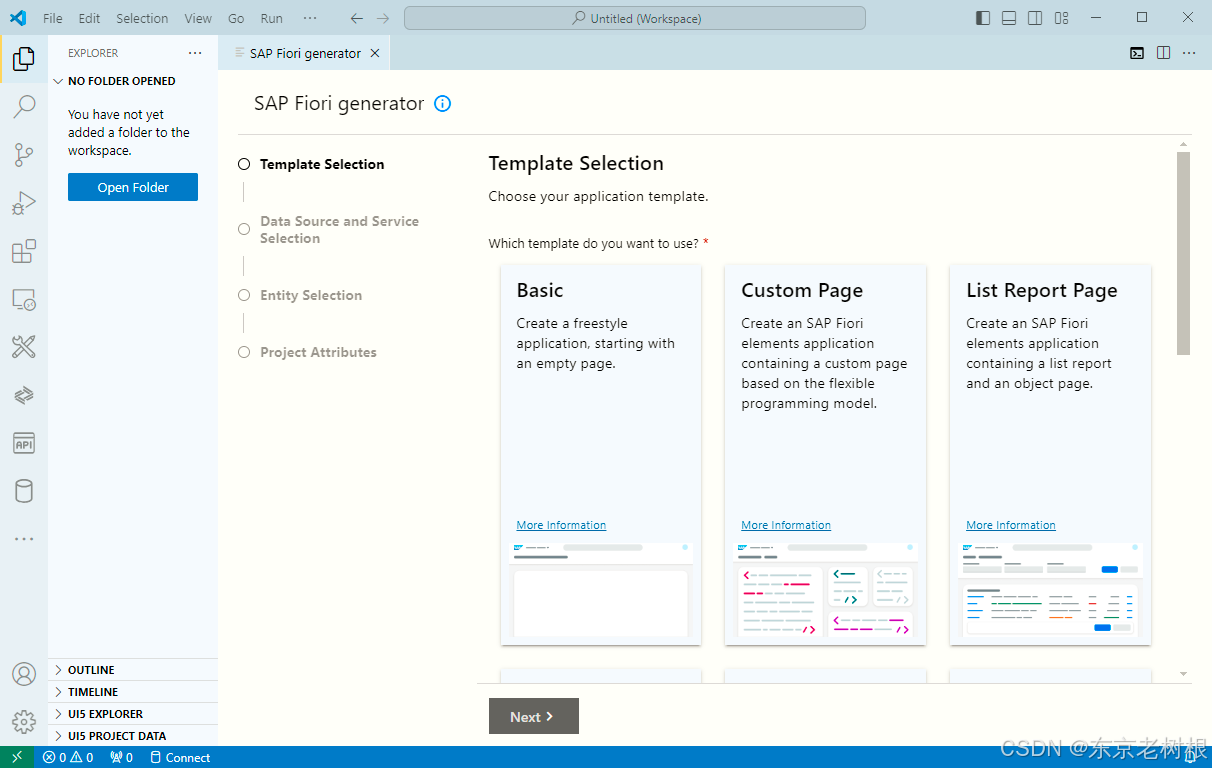
Task: Open the Manage gear icon
Action: pos(24,721)
